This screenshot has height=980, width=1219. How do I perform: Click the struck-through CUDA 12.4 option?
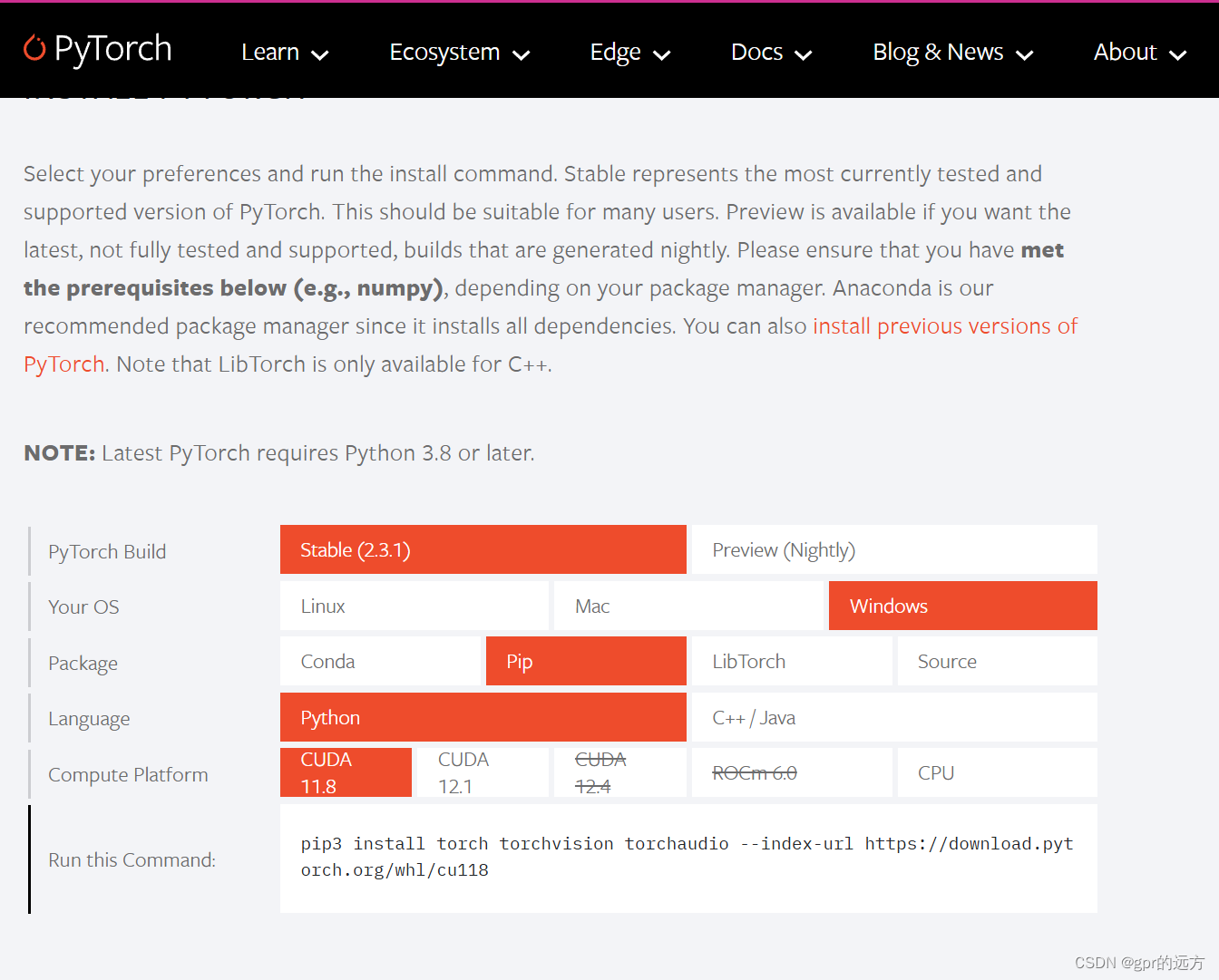pyautogui.click(x=620, y=772)
